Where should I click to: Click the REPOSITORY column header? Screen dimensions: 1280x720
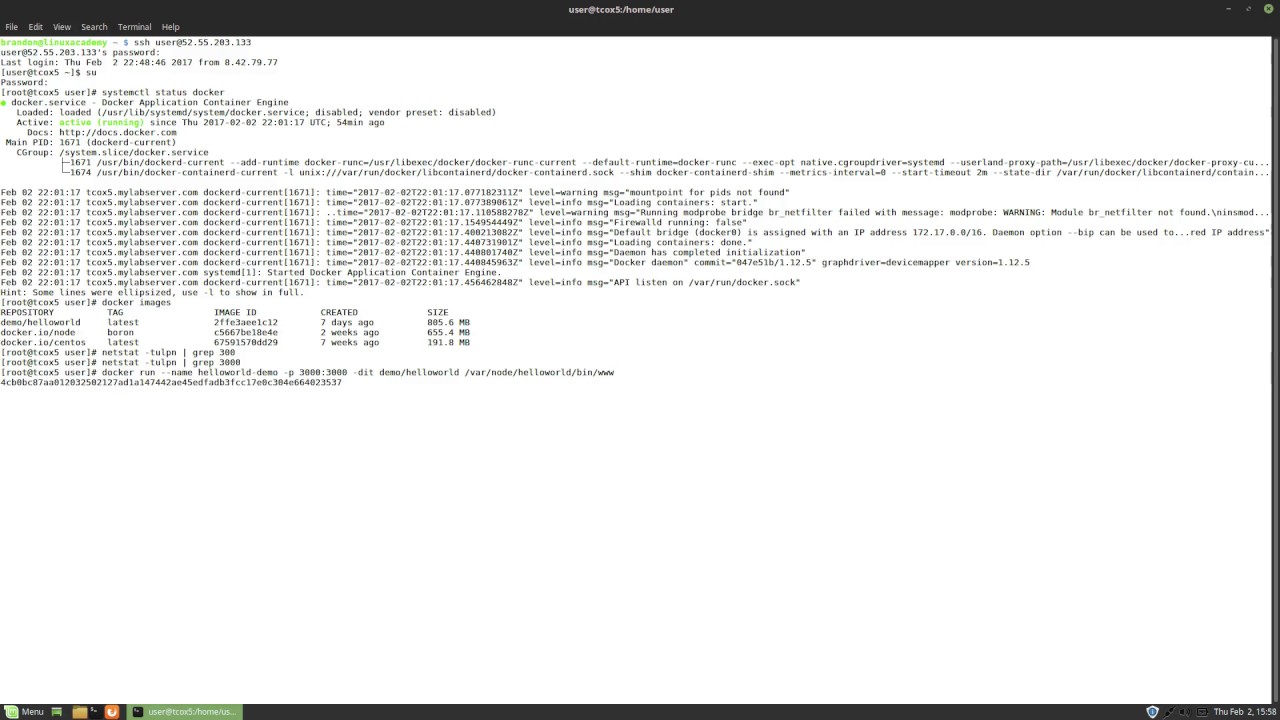(x=27, y=312)
